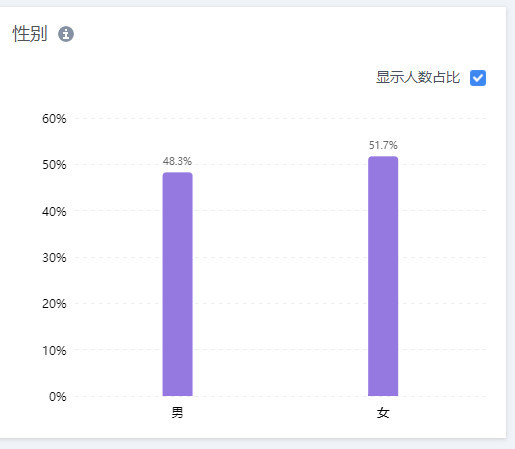The width and height of the screenshot is (515, 449).
Task: Uncheck the 显示人数占比 checkbox
Action: pyautogui.click(x=478, y=78)
